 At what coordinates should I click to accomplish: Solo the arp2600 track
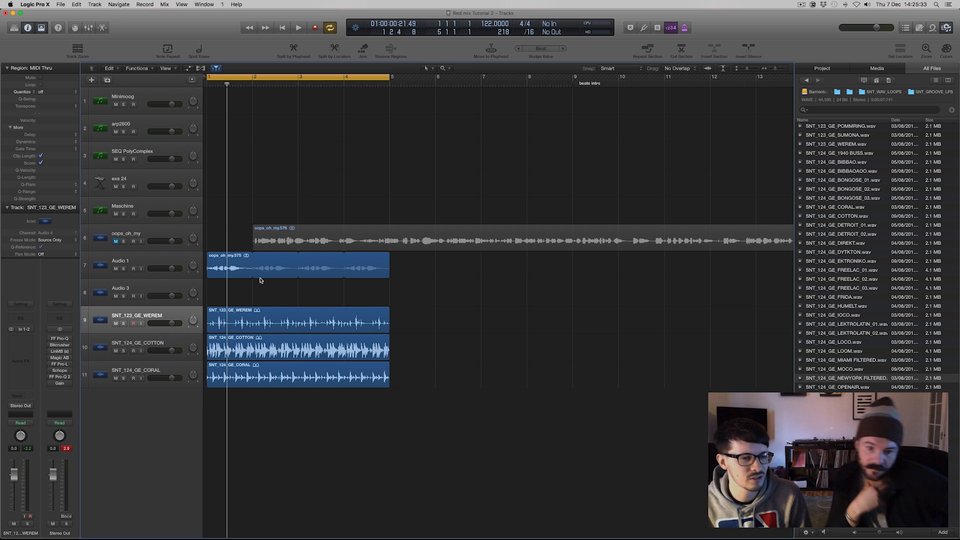pyautogui.click(x=124, y=132)
